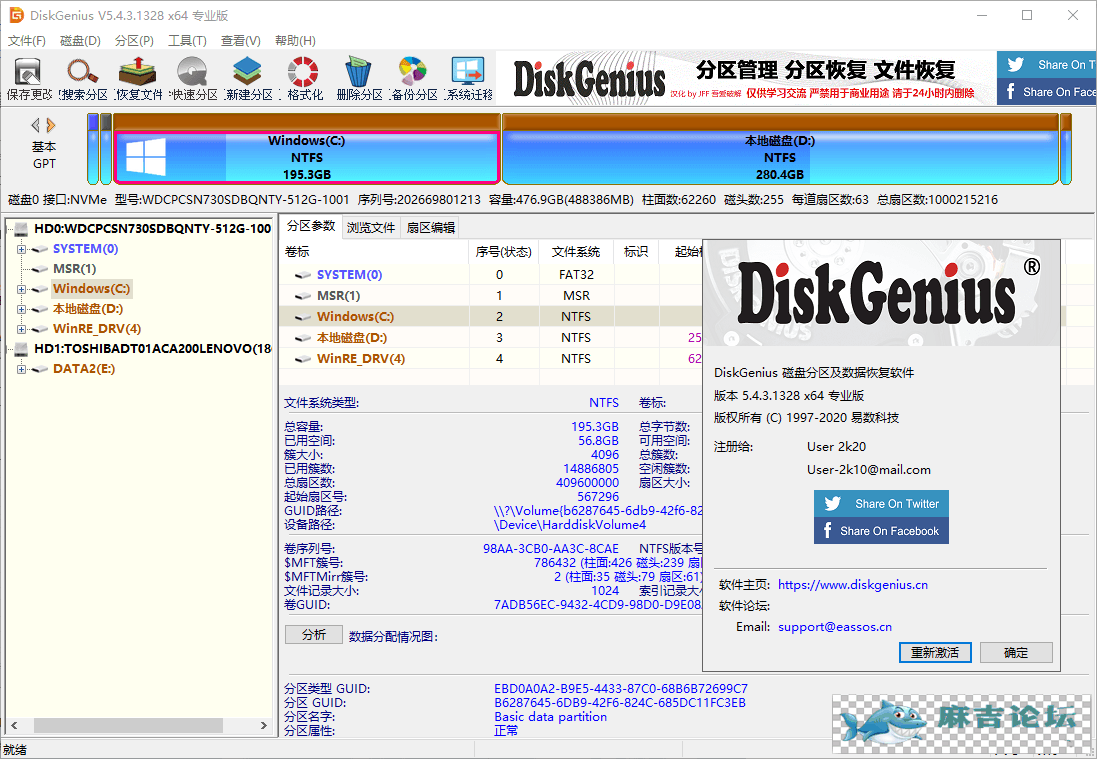Open the 备份分区 backup partition tool

click(413, 78)
